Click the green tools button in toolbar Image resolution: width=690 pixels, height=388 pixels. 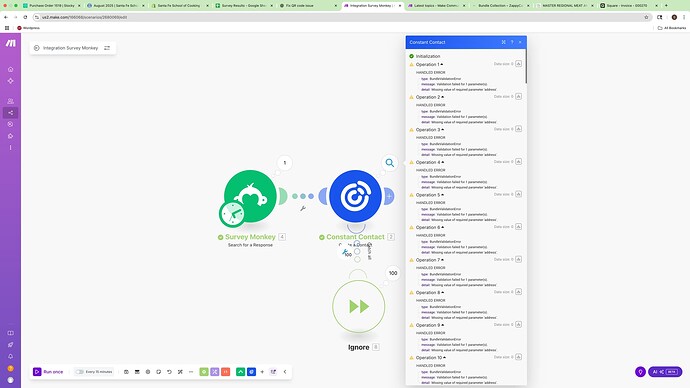click(204, 372)
